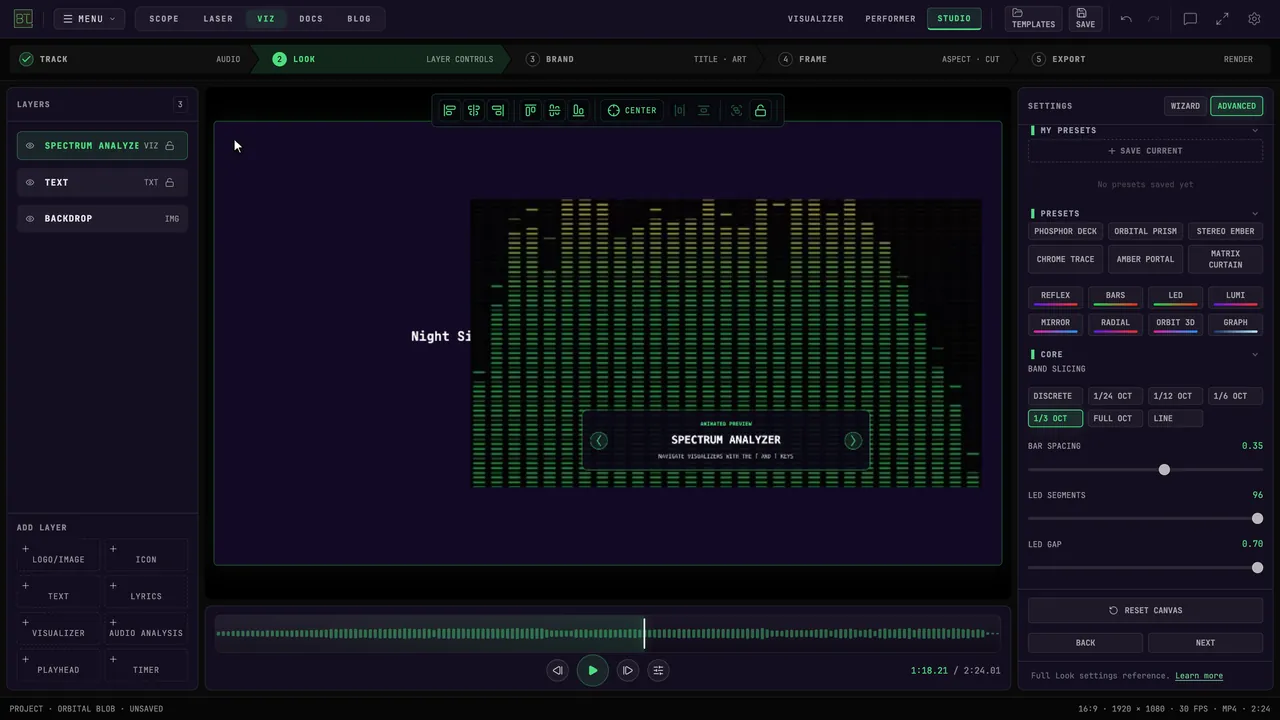Viewport: 1280px width, 720px height.
Task: Switch settings to Wizard mode
Action: [1185, 106]
